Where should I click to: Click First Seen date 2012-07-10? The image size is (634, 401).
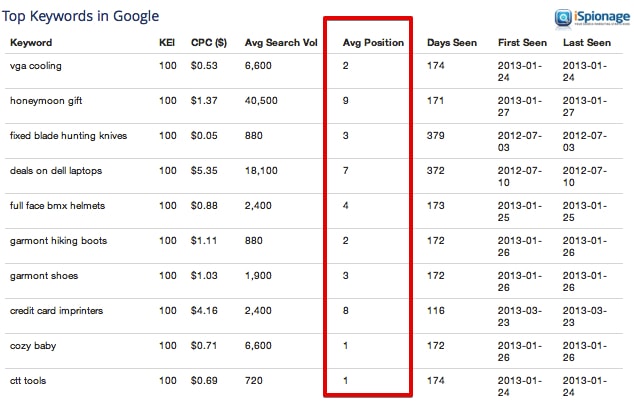click(520, 176)
